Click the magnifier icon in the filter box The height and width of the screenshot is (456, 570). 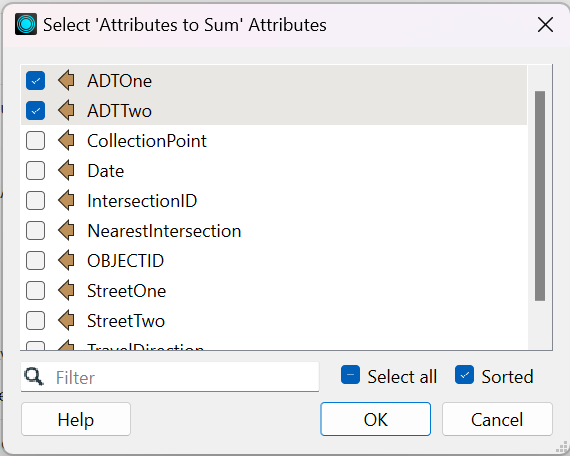[34, 377]
